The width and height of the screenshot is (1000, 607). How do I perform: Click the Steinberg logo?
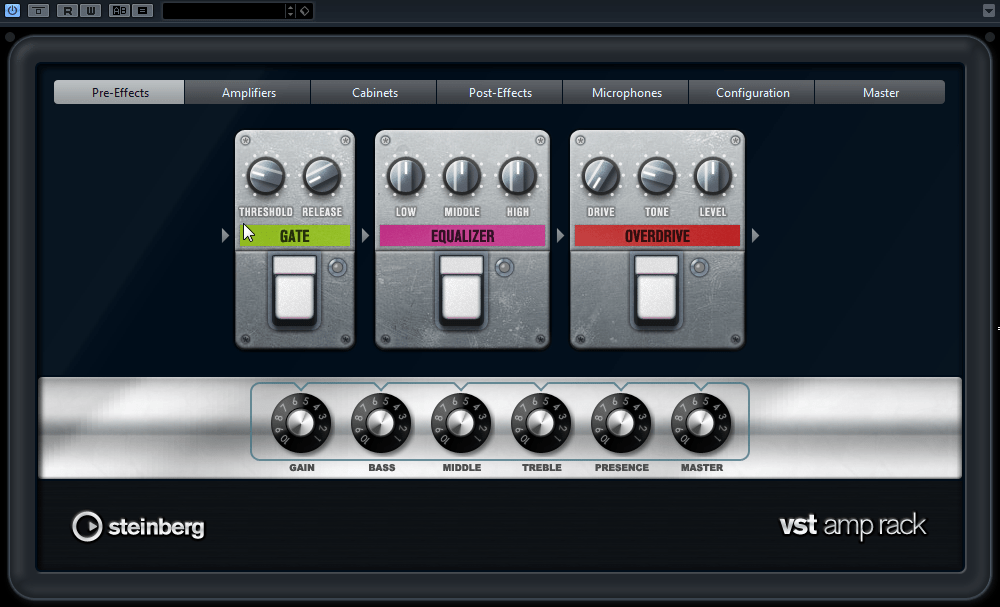(138, 527)
